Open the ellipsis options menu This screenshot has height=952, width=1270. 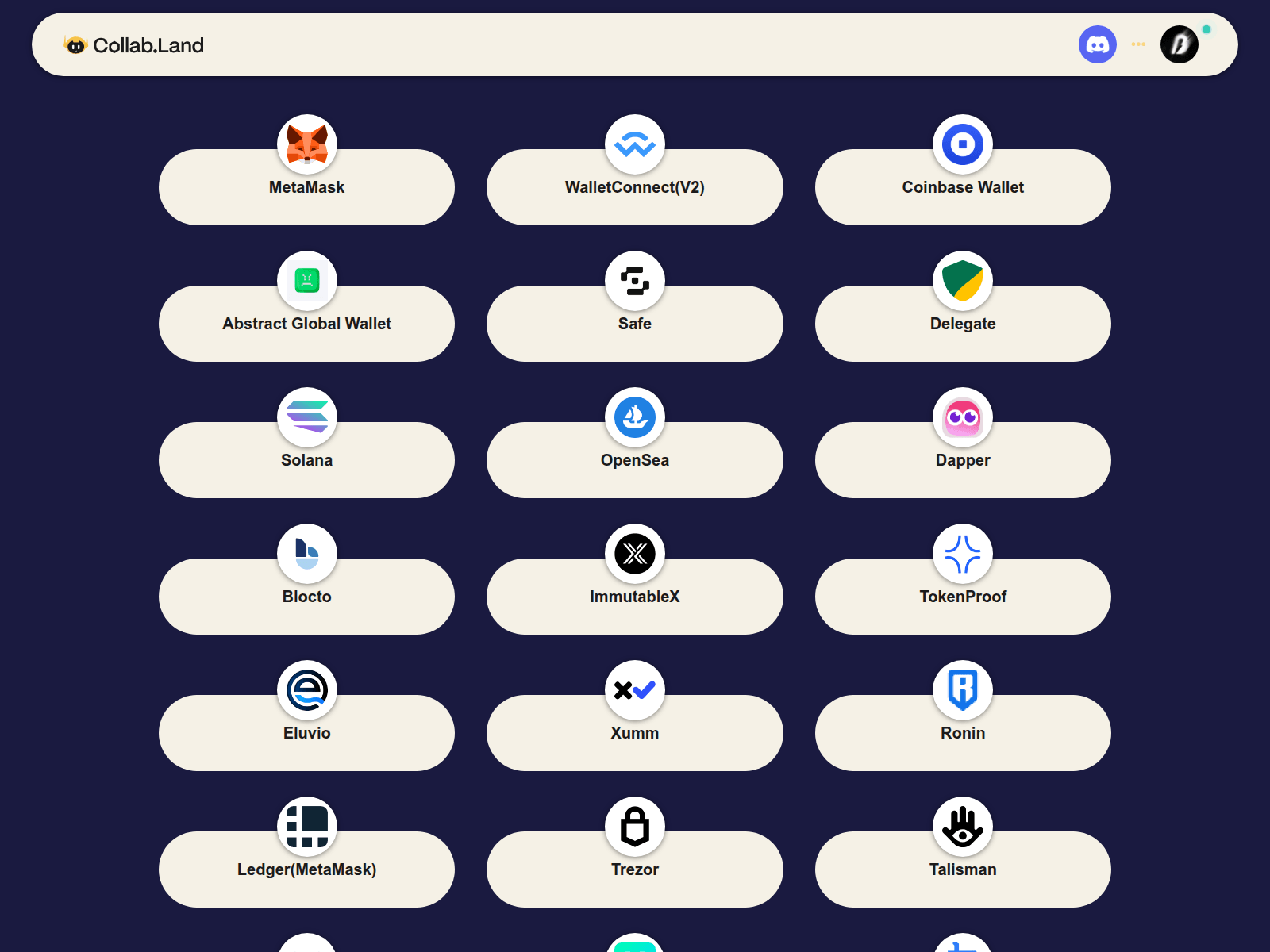(x=1138, y=44)
